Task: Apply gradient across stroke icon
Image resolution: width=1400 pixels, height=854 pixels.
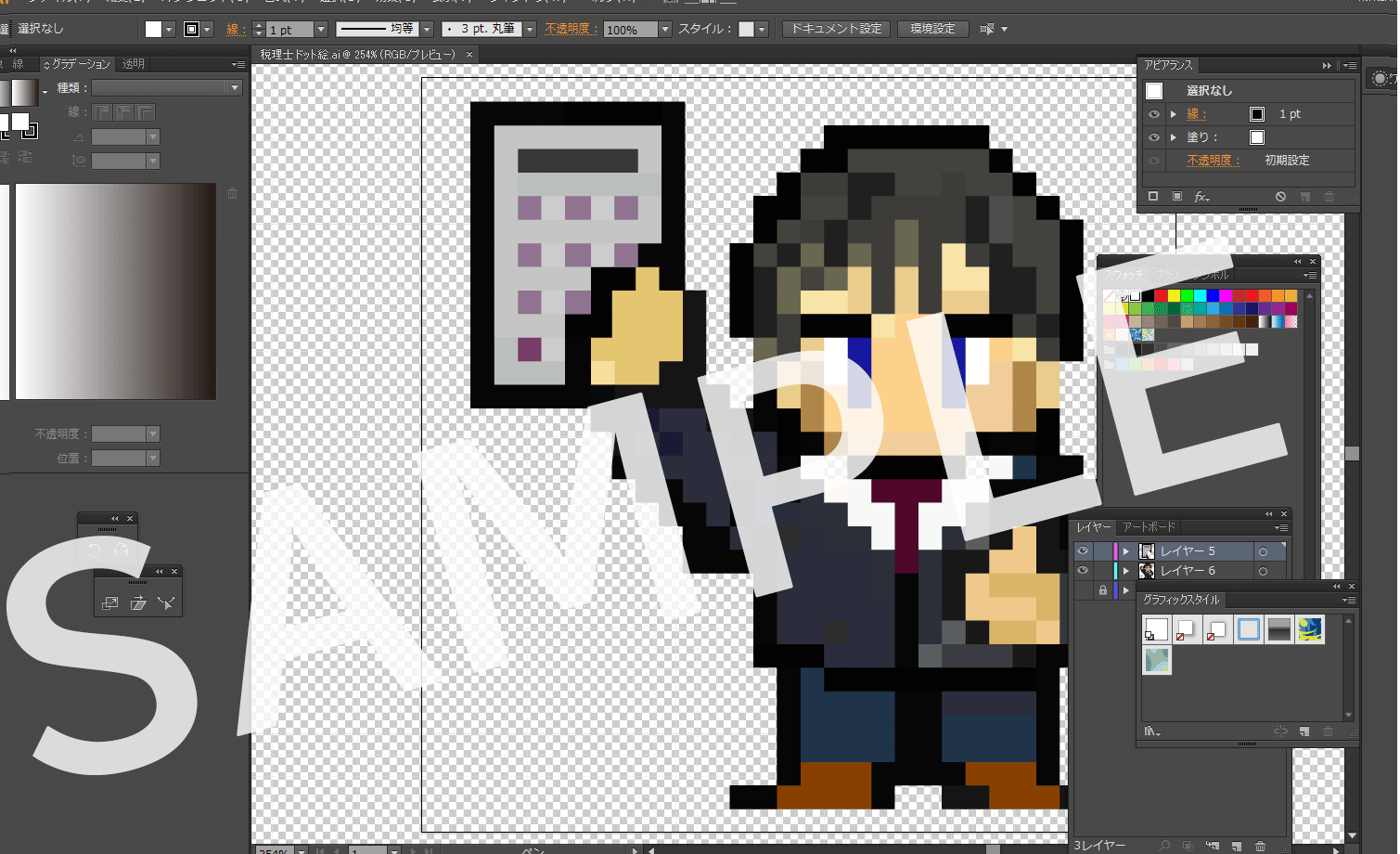Action: click(145, 112)
